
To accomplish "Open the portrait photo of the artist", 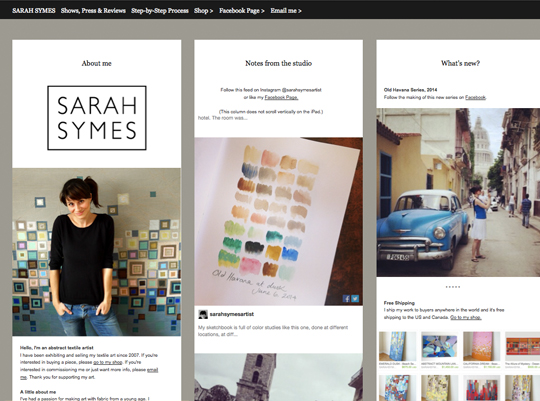I will coord(97,252).
